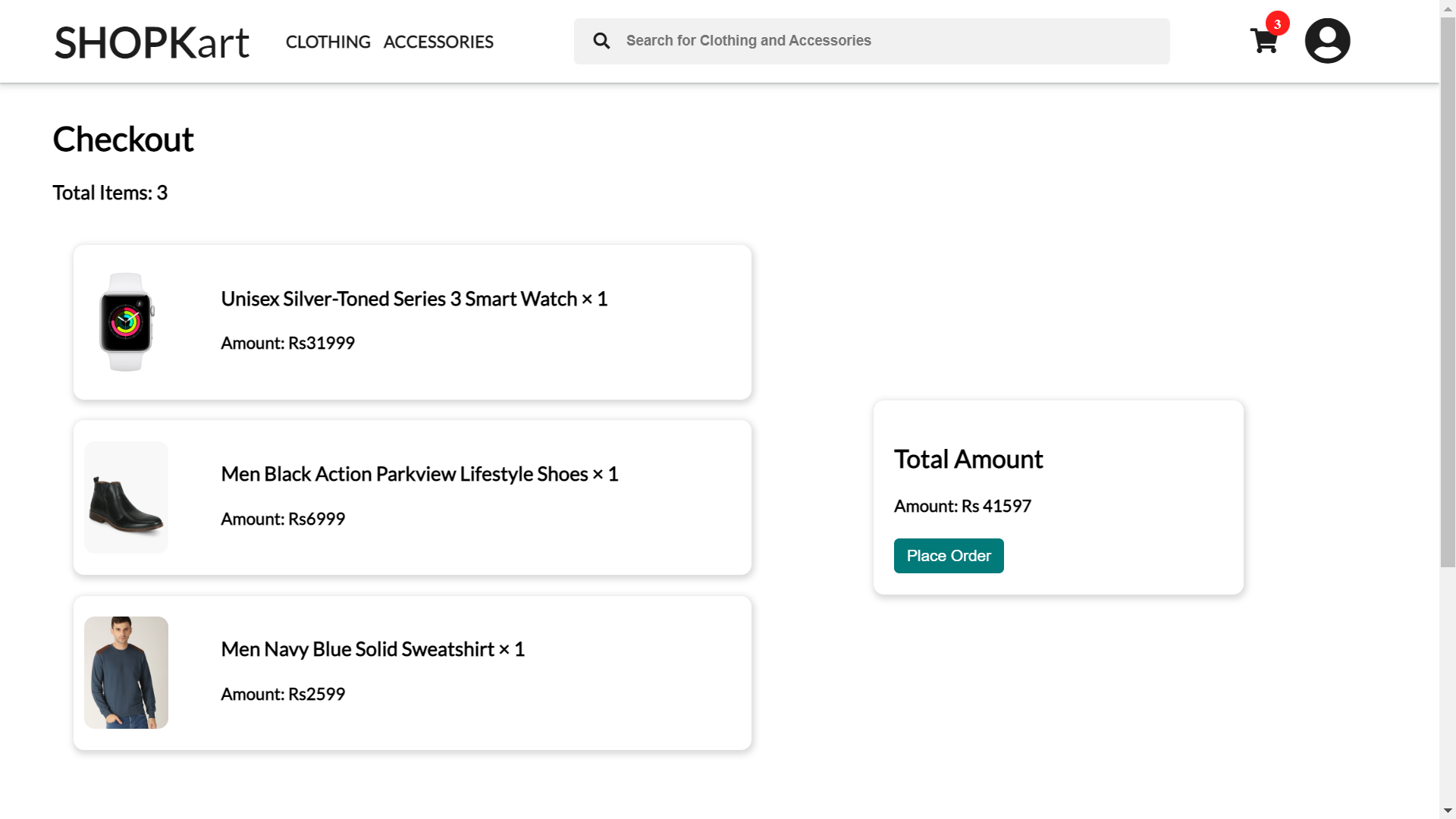
Task: Click the user account profile icon
Action: pos(1327,40)
